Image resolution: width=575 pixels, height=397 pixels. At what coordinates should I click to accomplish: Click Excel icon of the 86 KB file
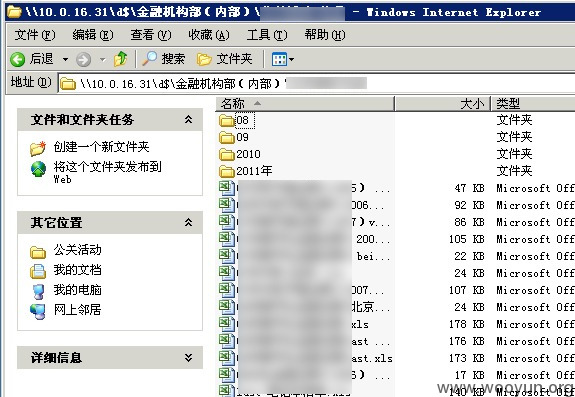pyautogui.click(x=227, y=222)
